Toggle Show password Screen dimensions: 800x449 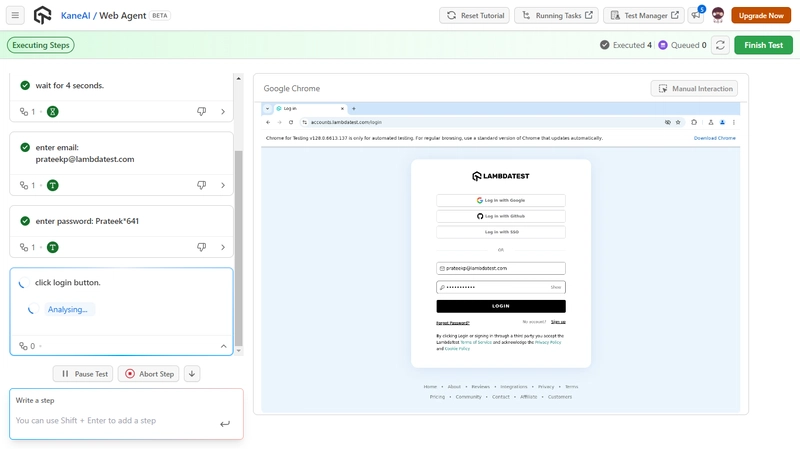(x=556, y=287)
